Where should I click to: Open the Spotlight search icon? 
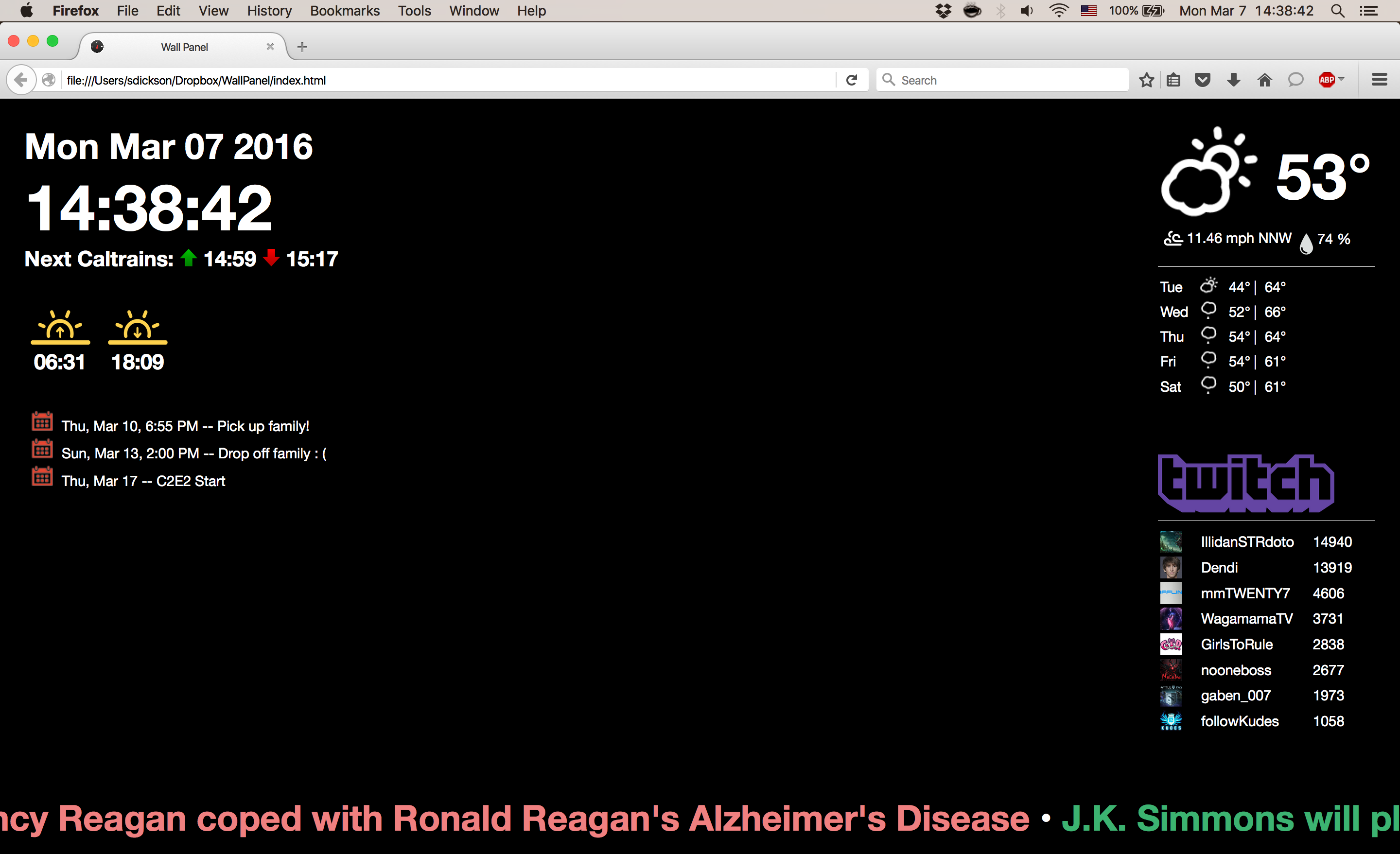point(1337,11)
